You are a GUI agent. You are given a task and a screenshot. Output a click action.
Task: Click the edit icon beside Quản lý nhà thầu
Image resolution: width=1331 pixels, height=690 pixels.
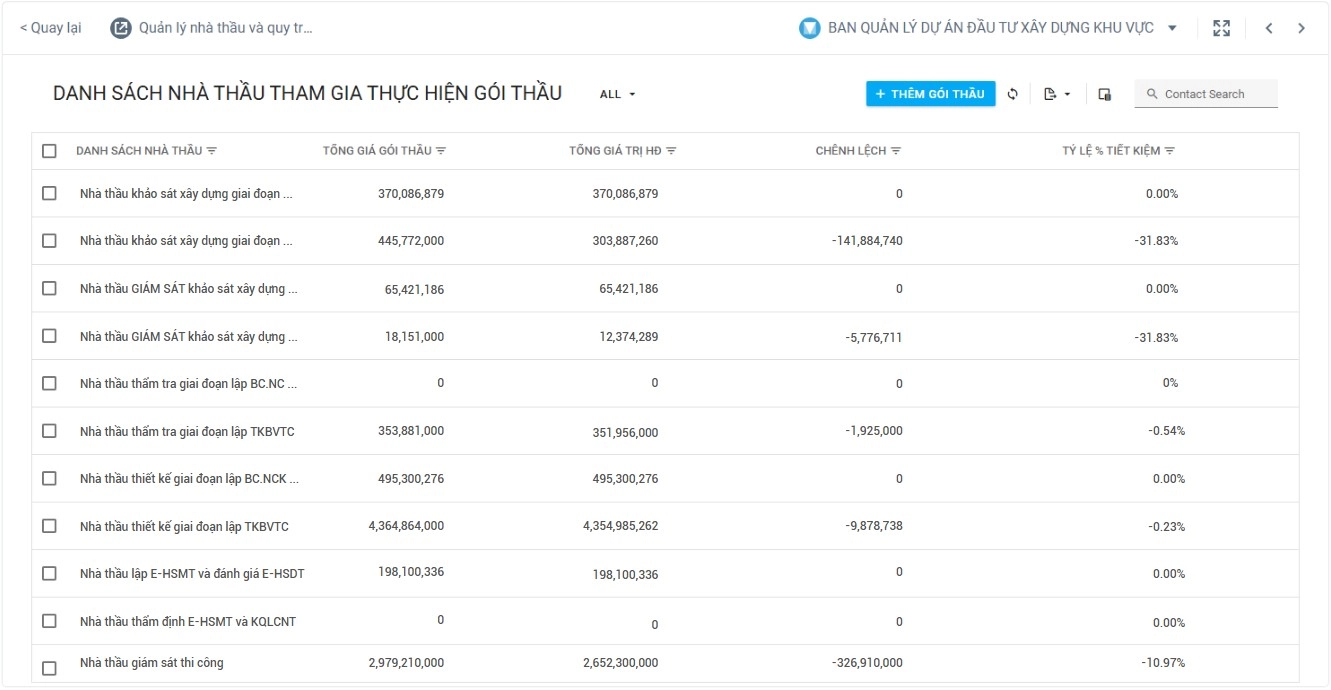[121, 28]
